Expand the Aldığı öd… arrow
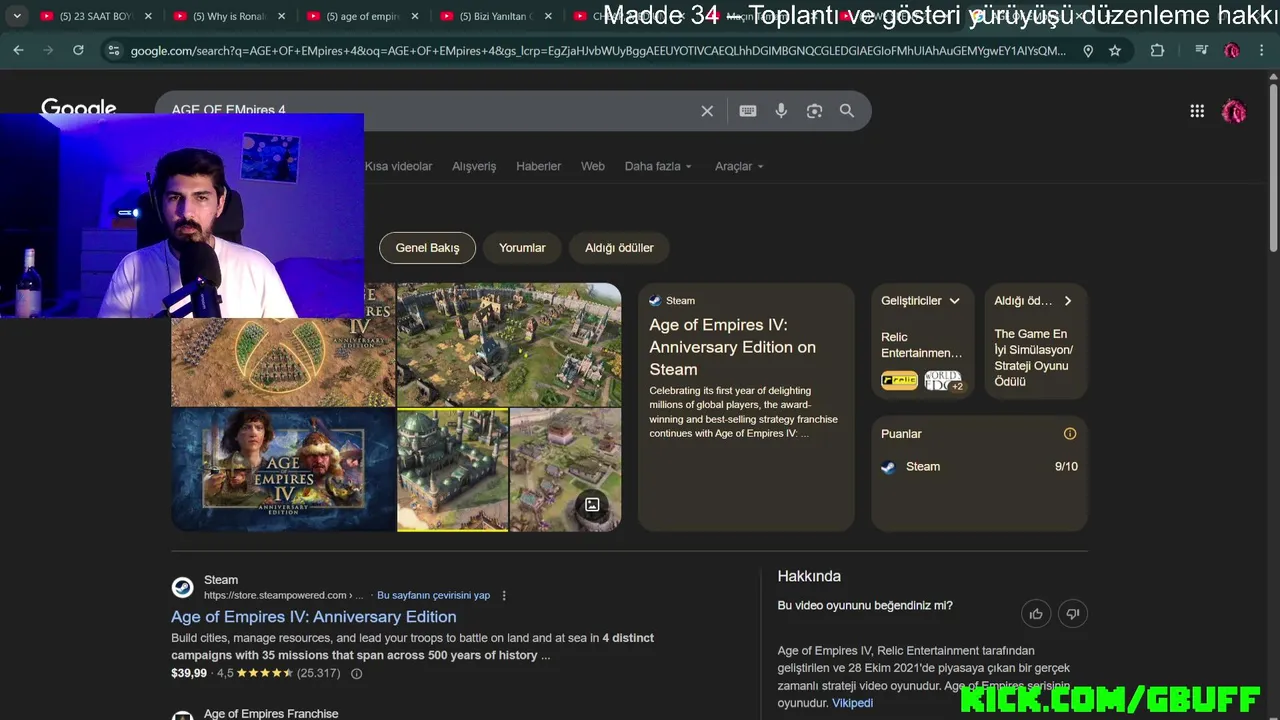This screenshot has height=720, width=1280. pos(1068,301)
